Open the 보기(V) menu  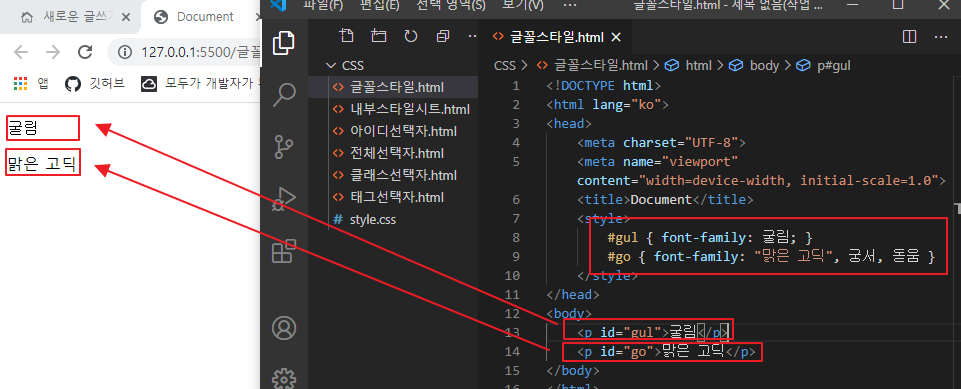tap(523, 5)
